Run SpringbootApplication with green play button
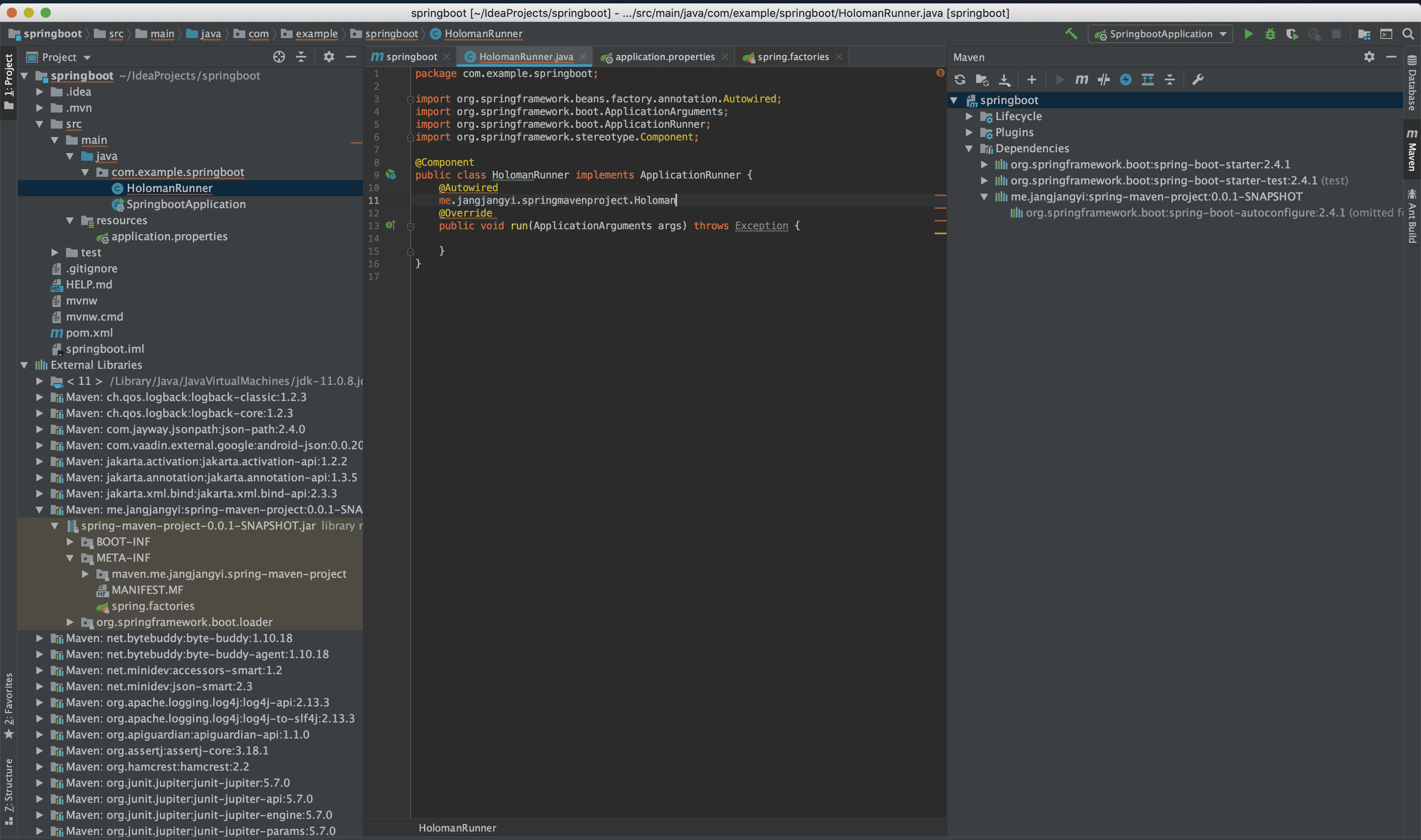The height and width of the screenshot is (840, 1421). tap(1248, 34)
